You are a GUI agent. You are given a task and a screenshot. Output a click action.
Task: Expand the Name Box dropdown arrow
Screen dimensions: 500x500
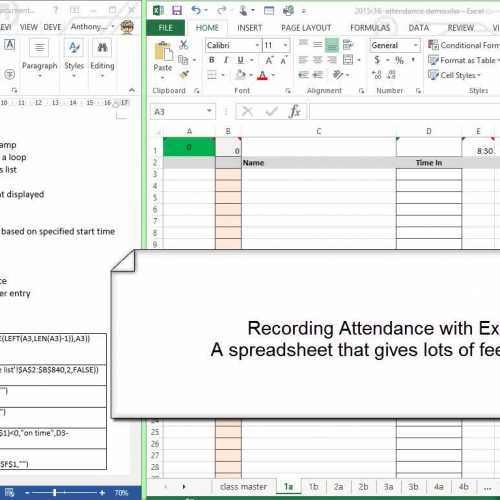(x=209, y=111)
